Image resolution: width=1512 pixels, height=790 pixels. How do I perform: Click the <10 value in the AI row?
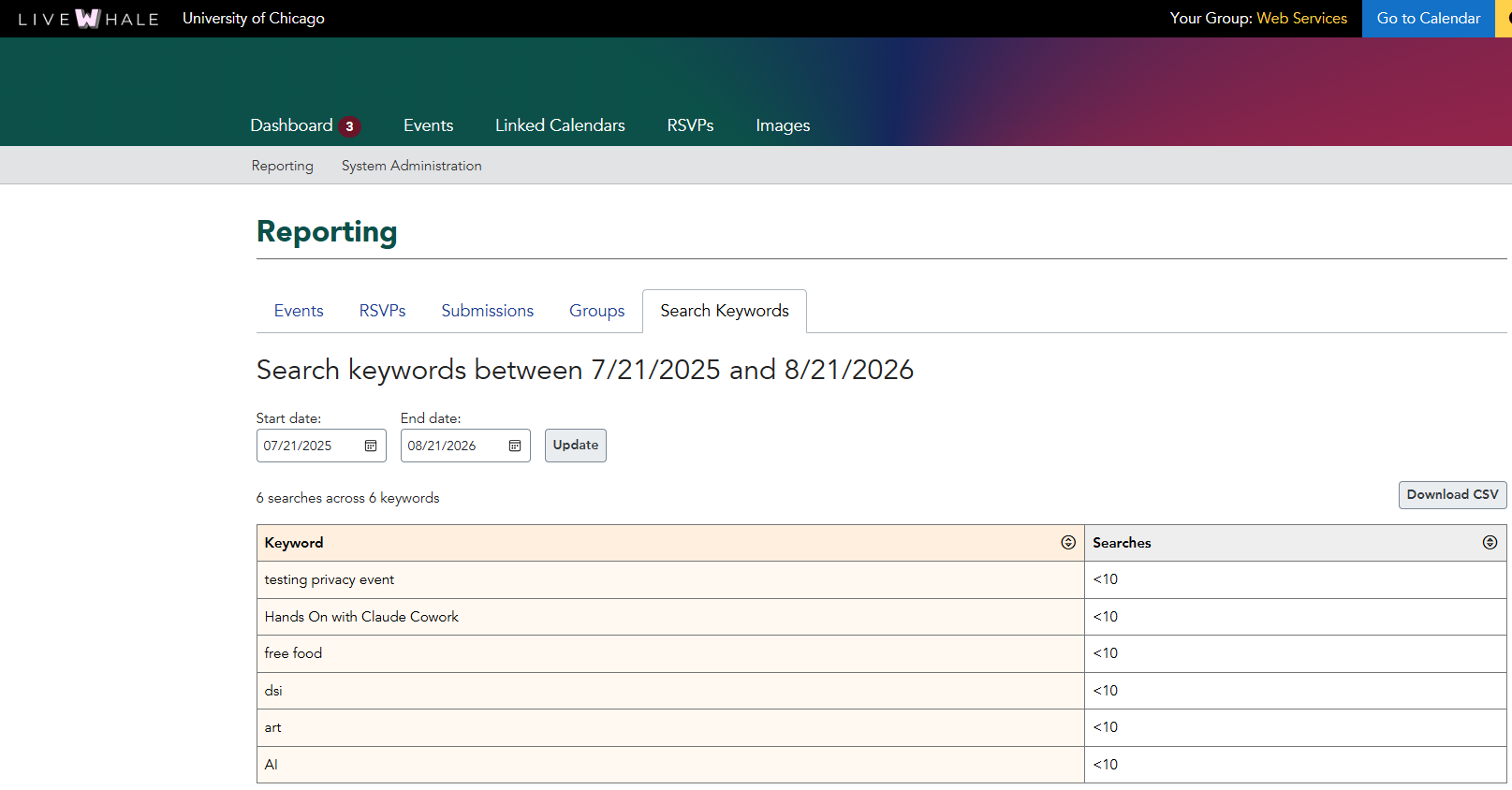(1106, 765)
